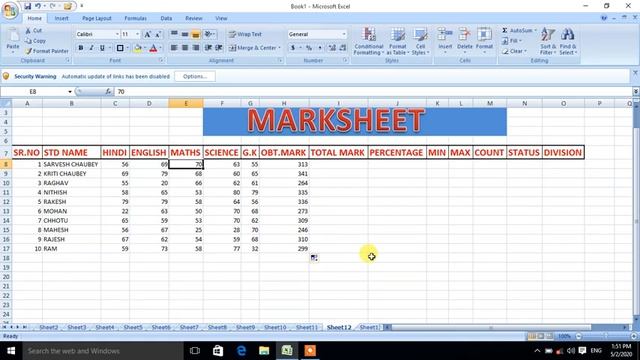Switch to the Formulas tab
The image size is (640, 360).
pos(136,18)
